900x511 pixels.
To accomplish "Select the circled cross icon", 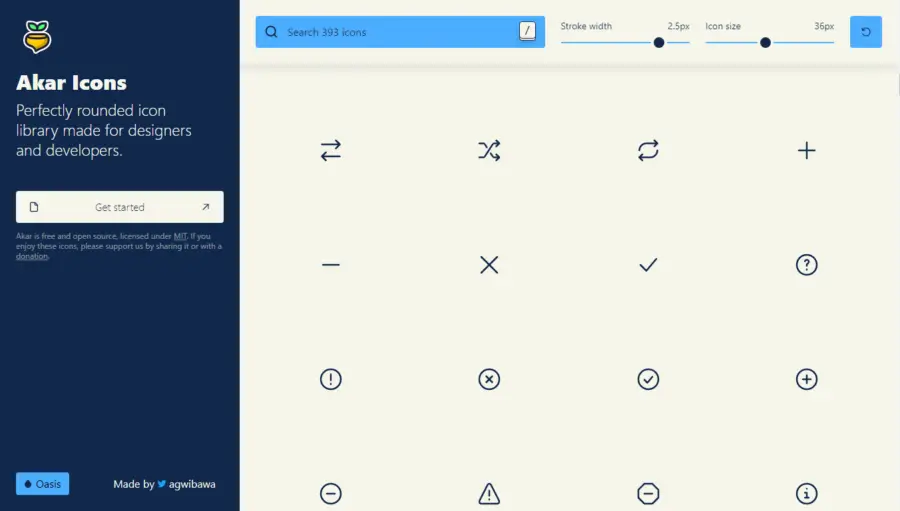I will click(489, 379).
